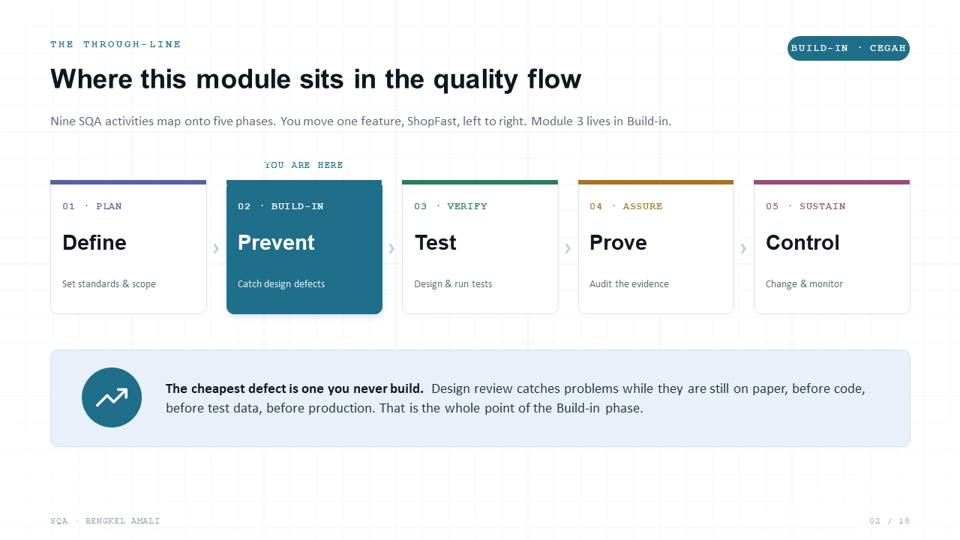Open the Test verify card

pos(480,247)
